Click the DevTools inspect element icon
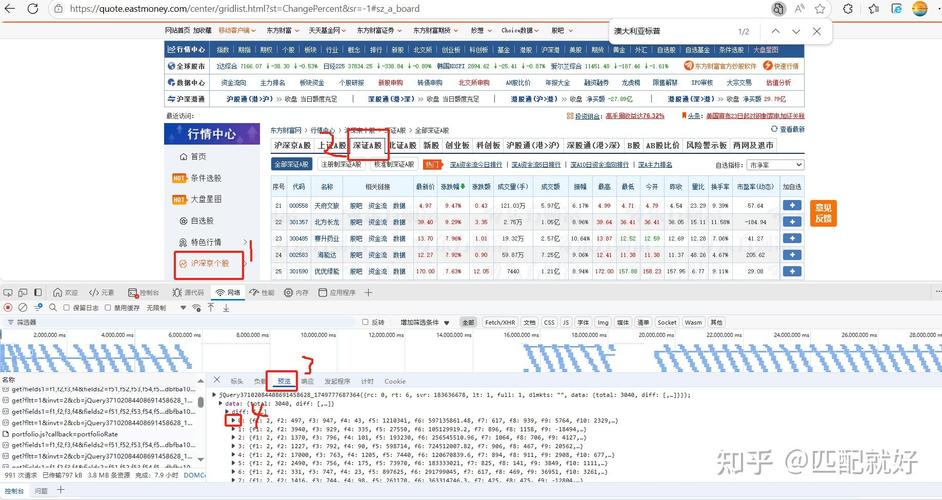The image size is (942, 500). [x=8, y=293]
